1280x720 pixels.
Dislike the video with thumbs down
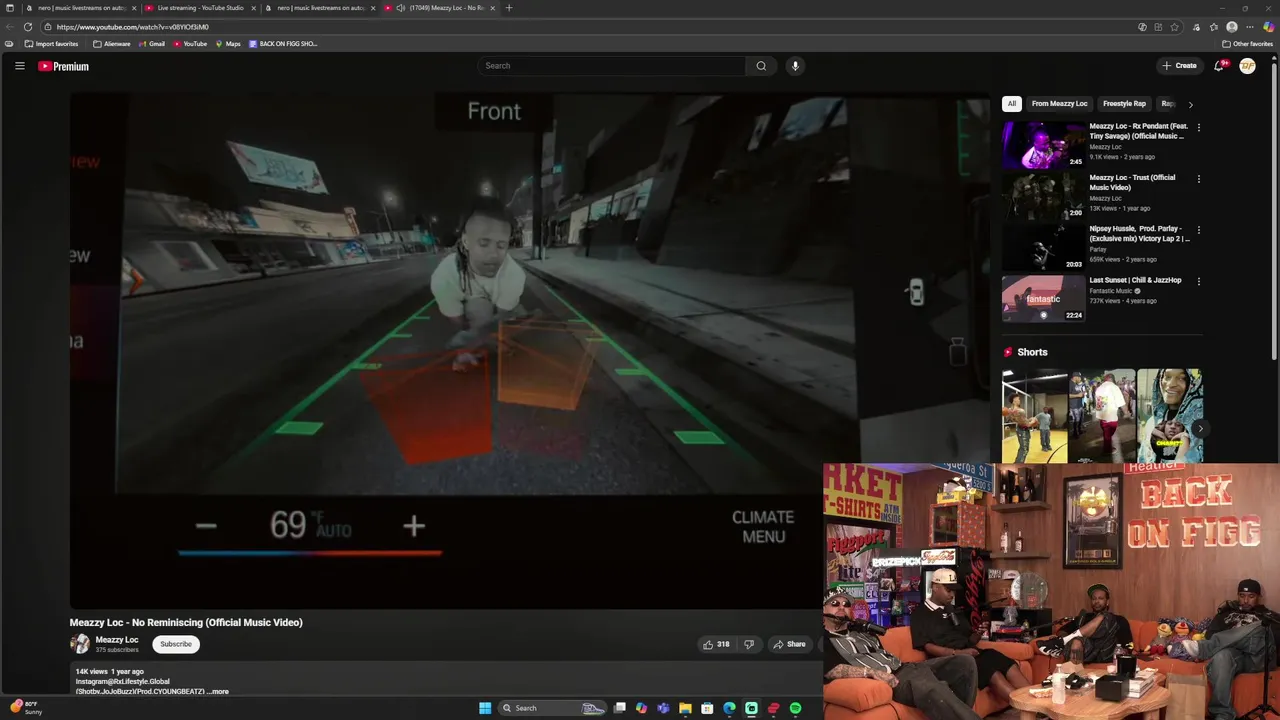[x=749, y=644]
